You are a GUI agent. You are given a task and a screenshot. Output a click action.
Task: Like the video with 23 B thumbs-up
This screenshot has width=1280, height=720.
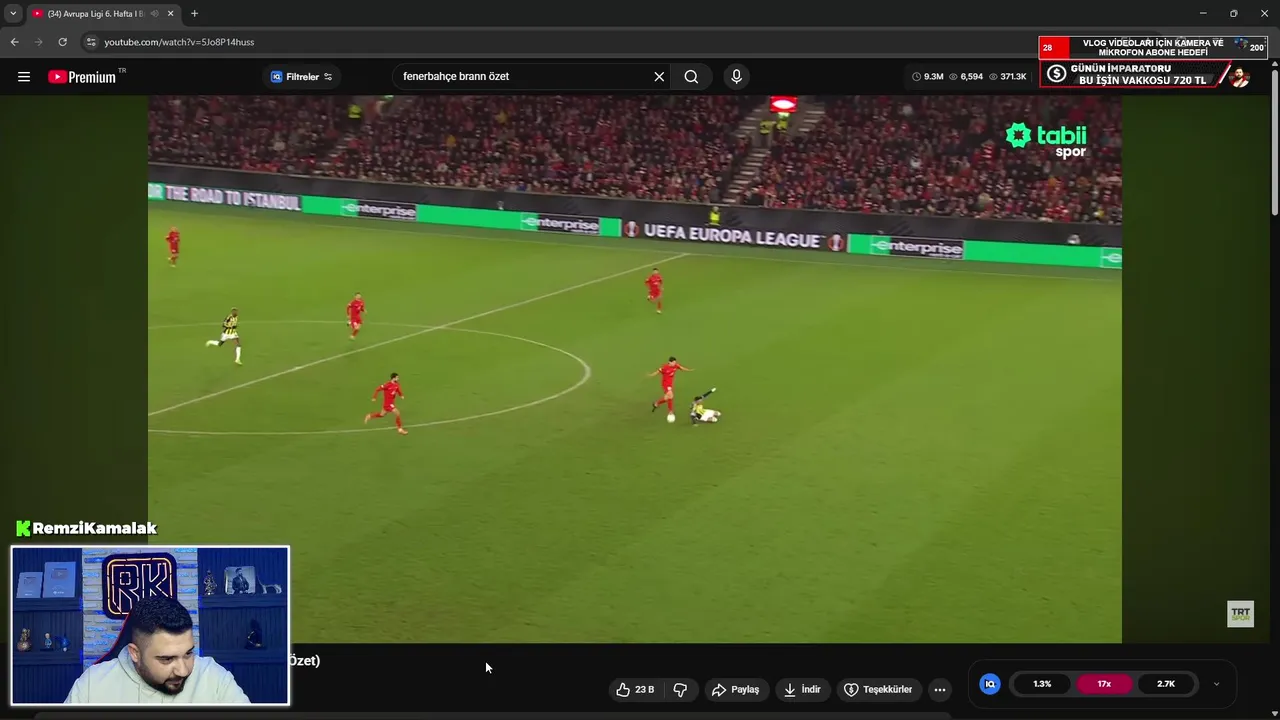[635, 689]
